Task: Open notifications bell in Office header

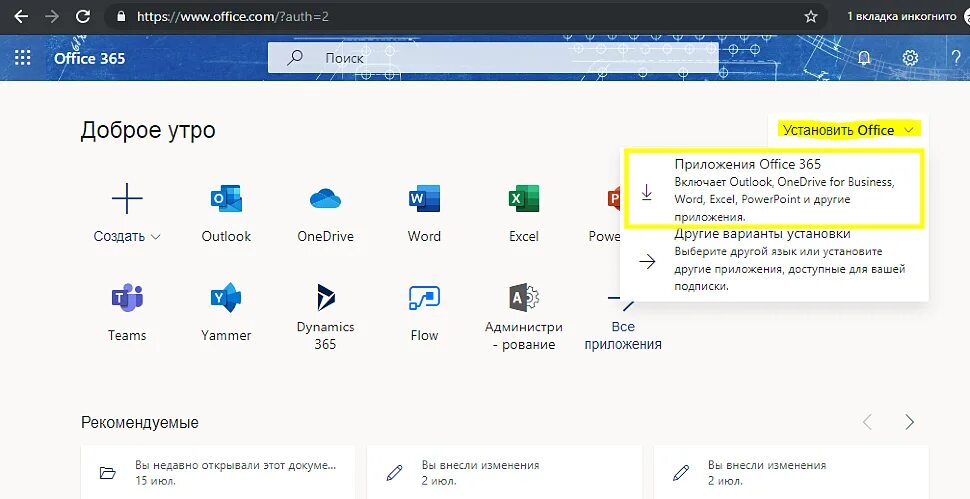Action: pyautogui.click(x=864, y=58)
